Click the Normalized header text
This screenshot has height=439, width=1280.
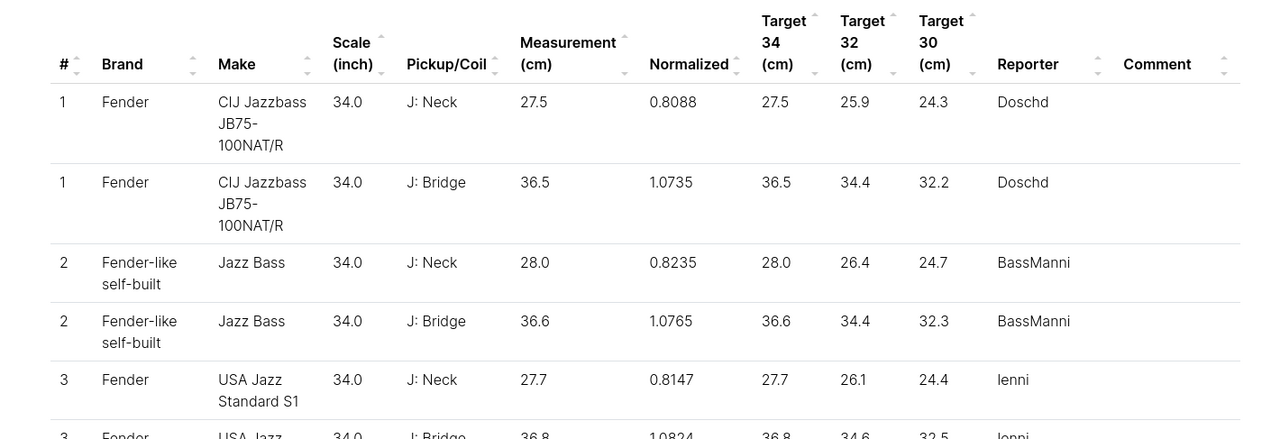[x=688, y=65]
